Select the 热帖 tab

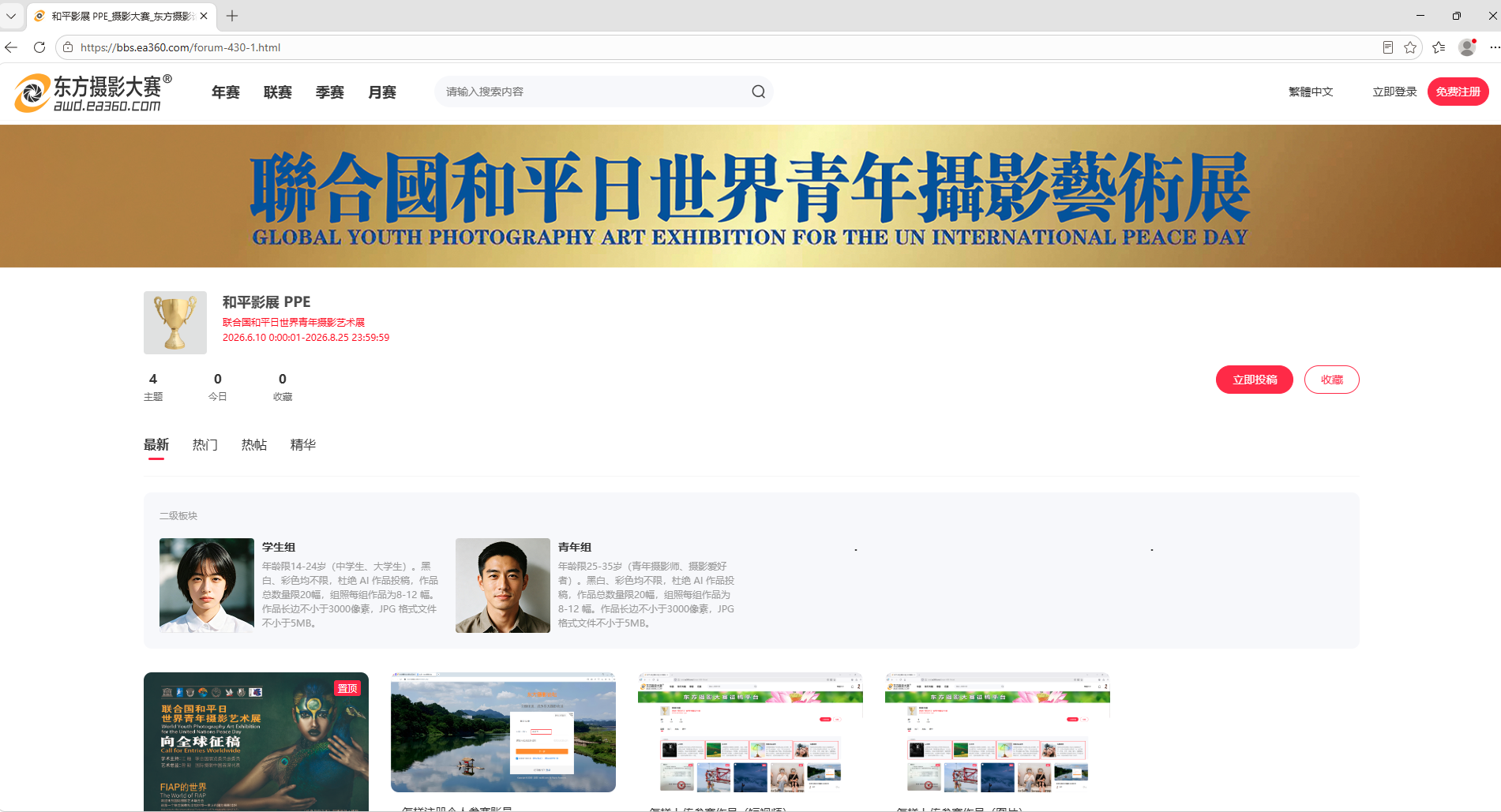pyautogui.click(x=254, y=445)
